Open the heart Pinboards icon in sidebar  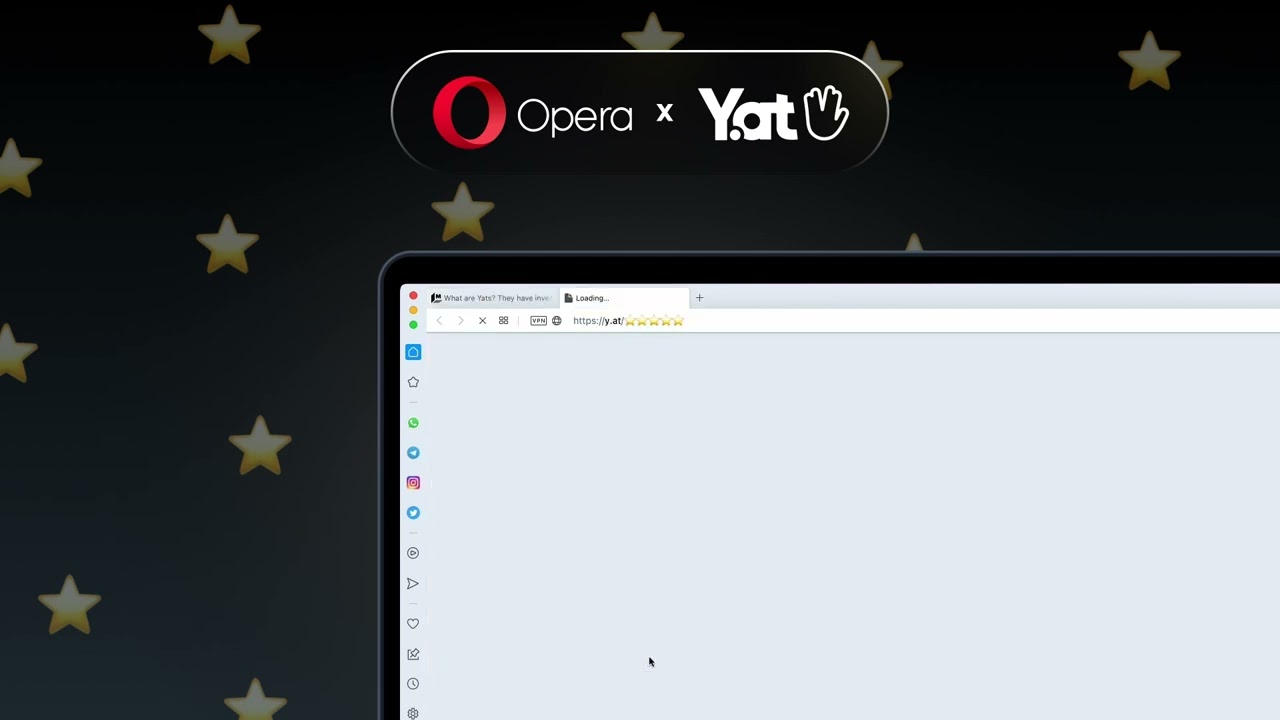pos(413,624)
